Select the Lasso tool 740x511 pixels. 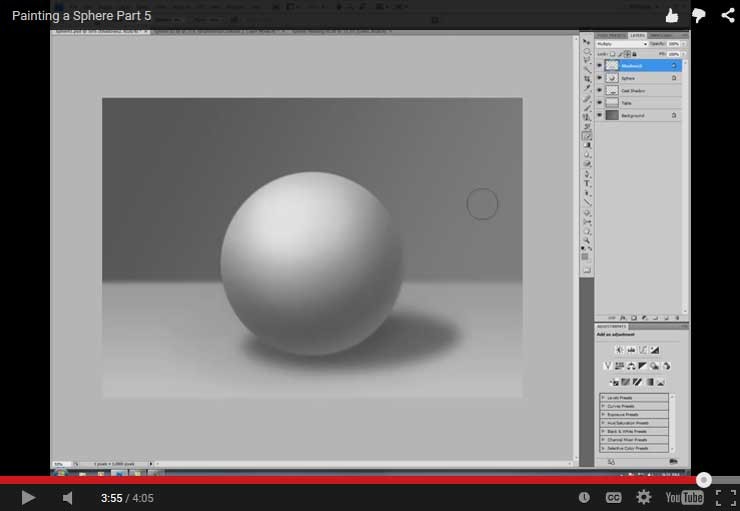pos(587,60)
